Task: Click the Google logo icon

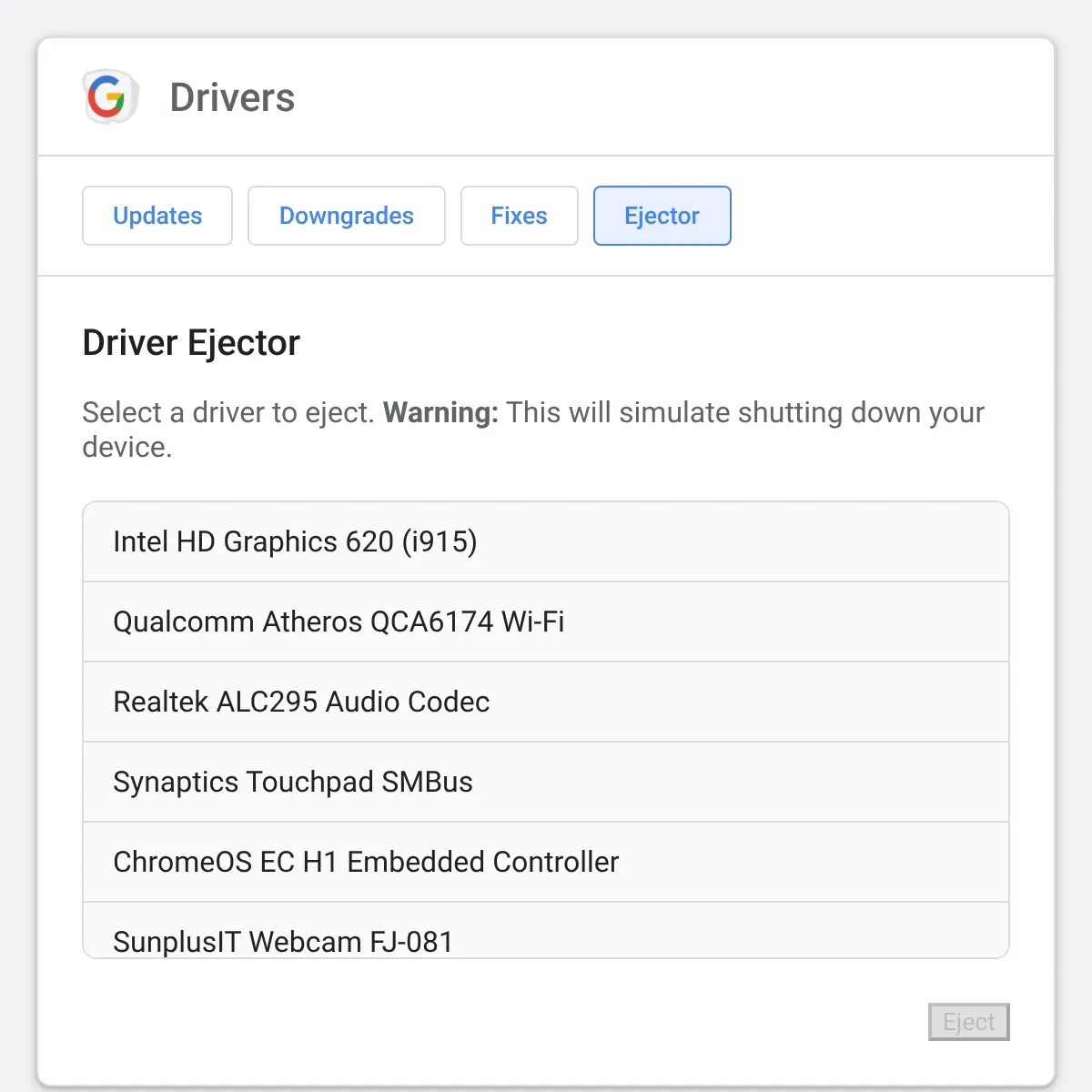Action: [x=110, y=96]
